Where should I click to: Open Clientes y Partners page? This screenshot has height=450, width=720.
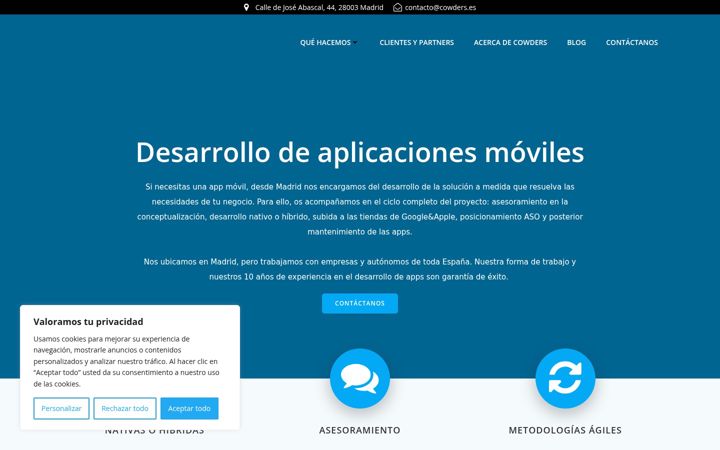(x=416, y=42)
